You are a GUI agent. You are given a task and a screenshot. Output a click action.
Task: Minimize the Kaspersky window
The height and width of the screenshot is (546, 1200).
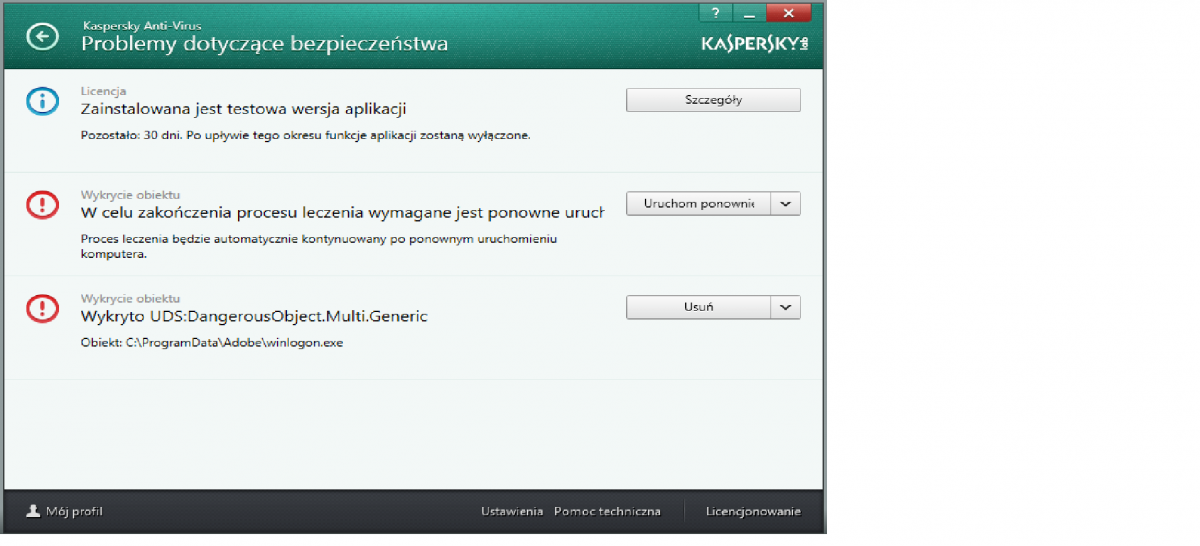(750, 12)
